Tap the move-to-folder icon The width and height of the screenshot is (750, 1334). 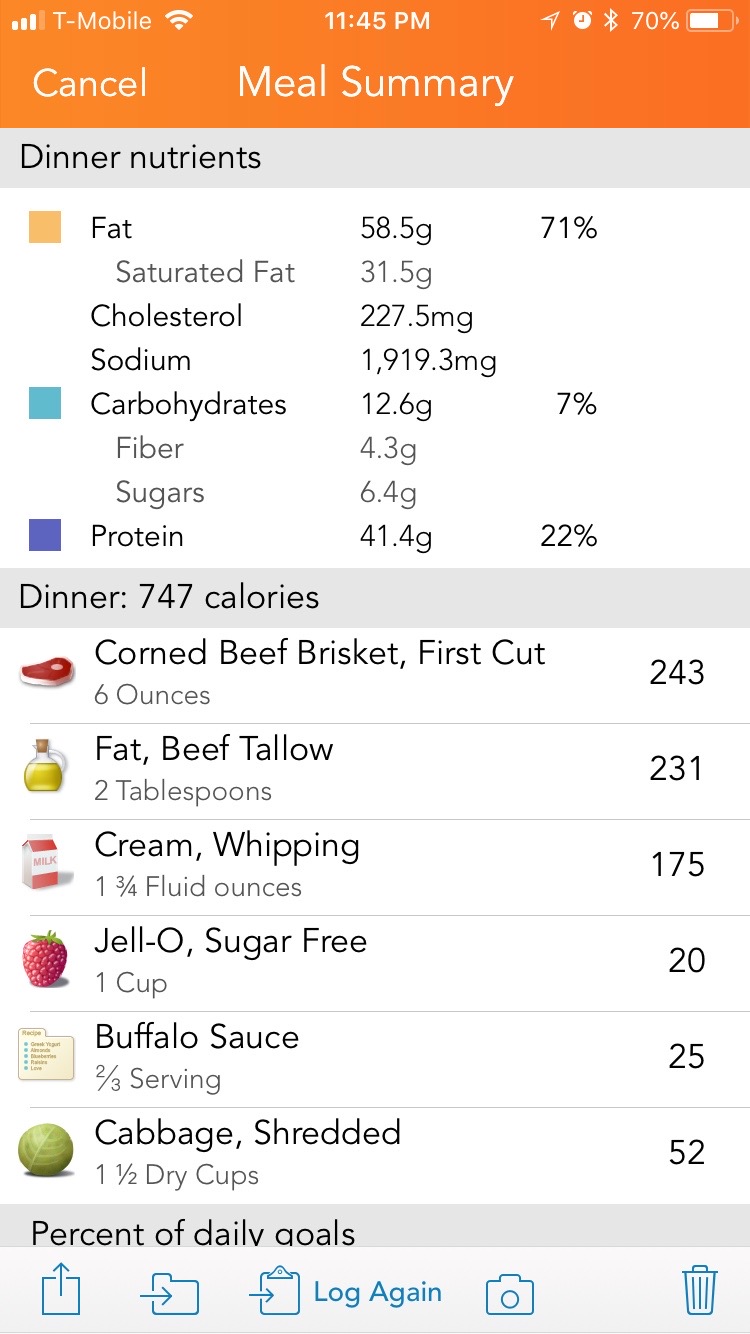(169, 1294)
